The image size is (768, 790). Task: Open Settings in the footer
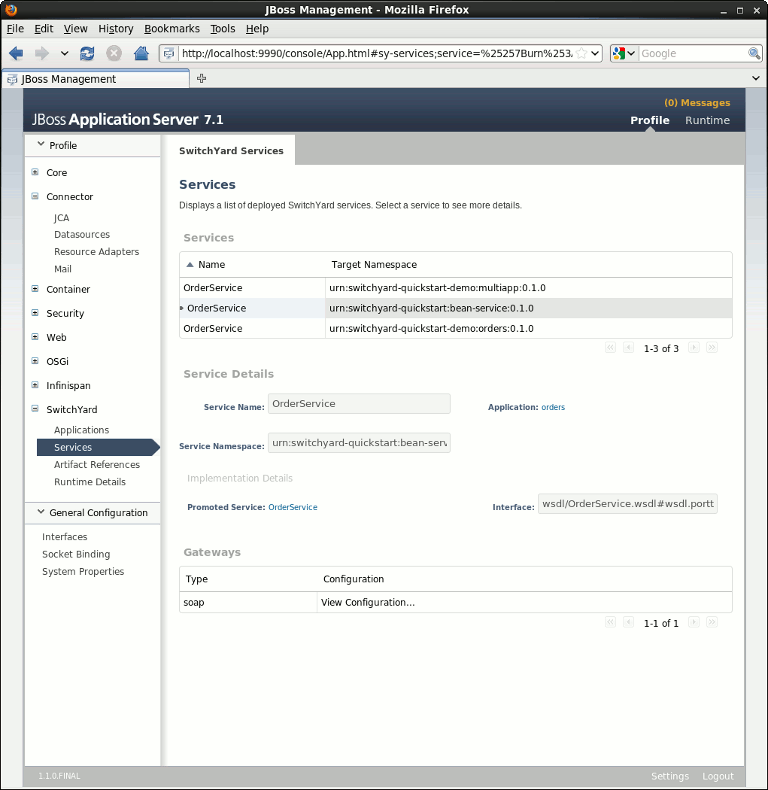pos(670,776)
